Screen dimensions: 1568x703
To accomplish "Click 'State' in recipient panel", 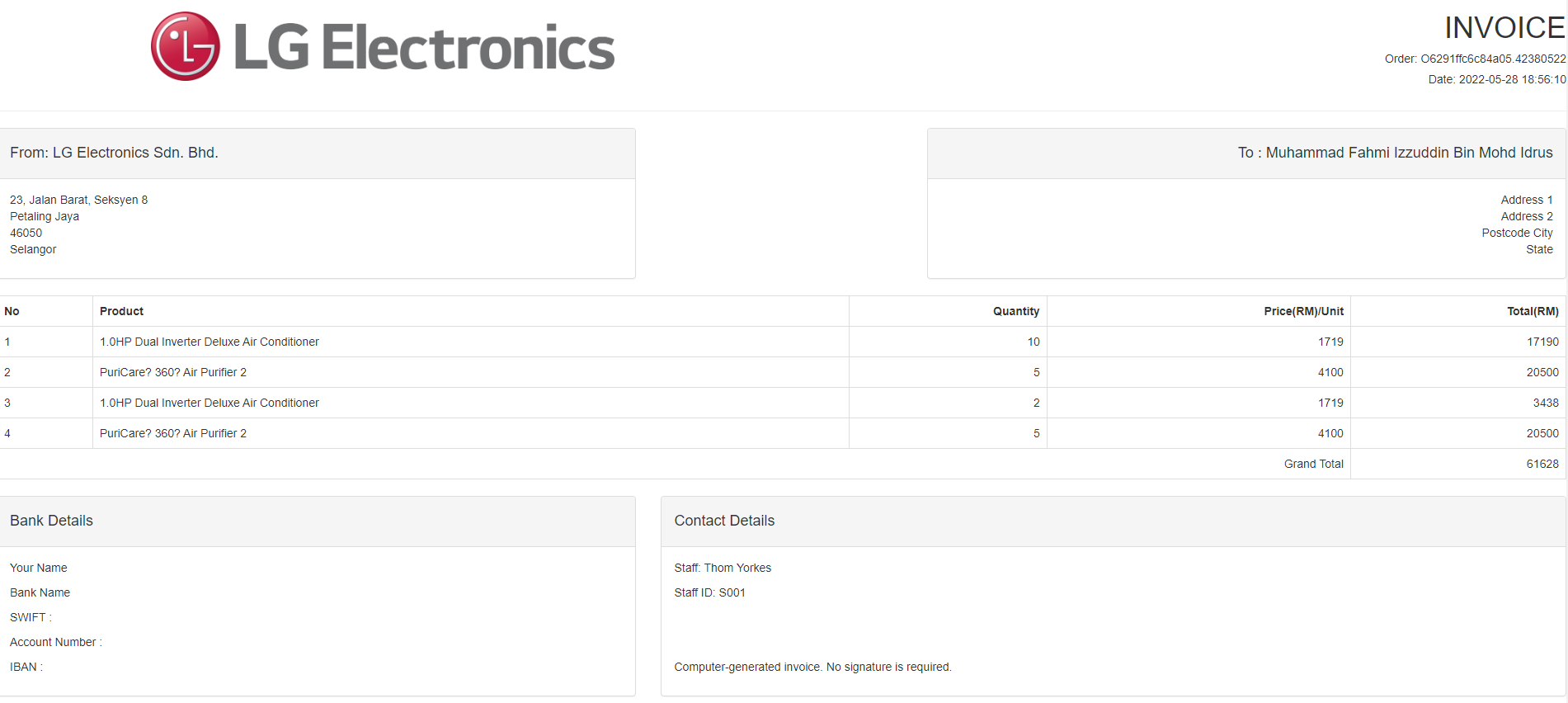I will pyautogui.click(x=1539, y=249).
